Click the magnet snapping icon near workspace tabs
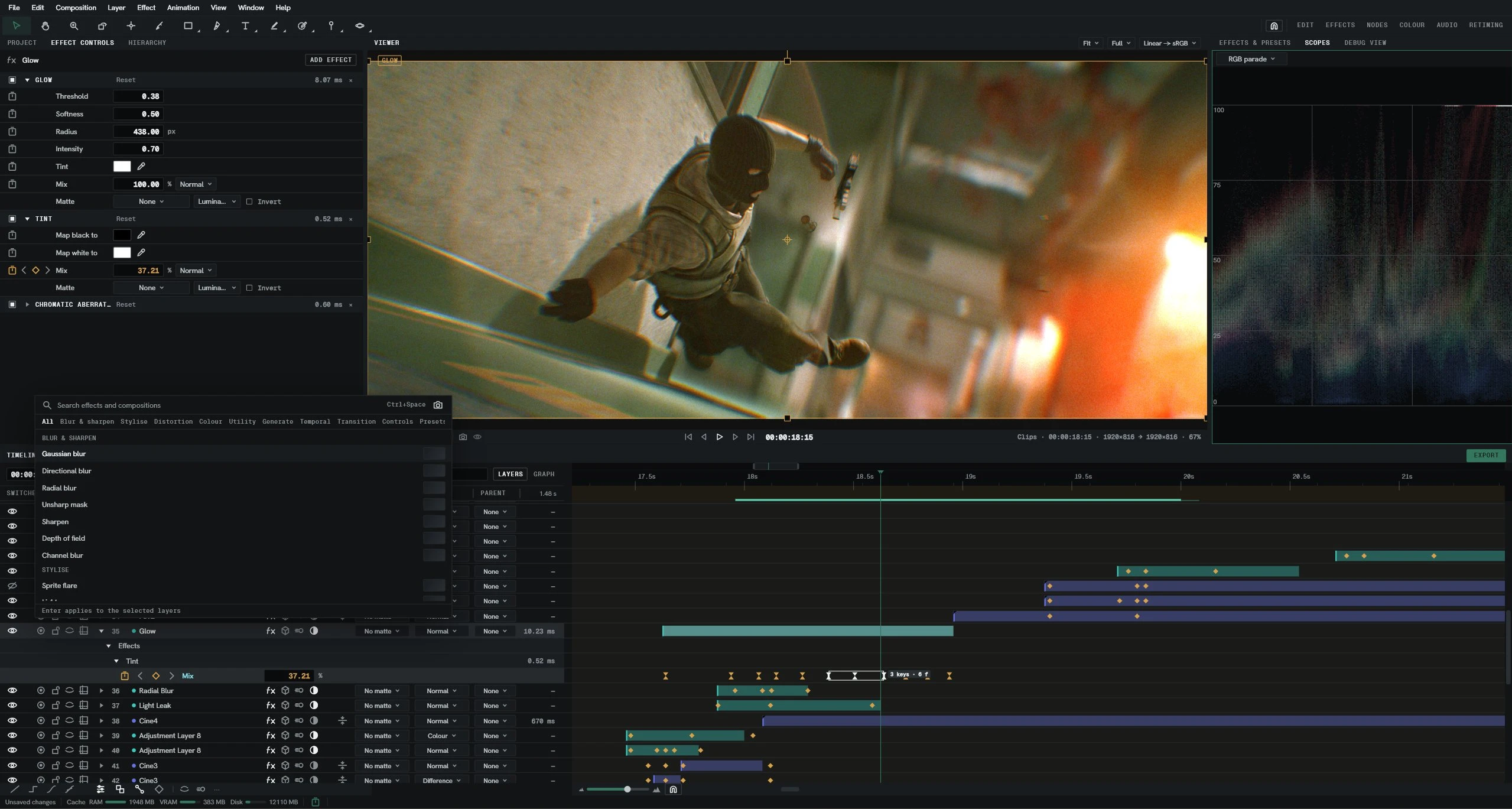This screenshot has width=1512, height=809. coord(1274,25)
